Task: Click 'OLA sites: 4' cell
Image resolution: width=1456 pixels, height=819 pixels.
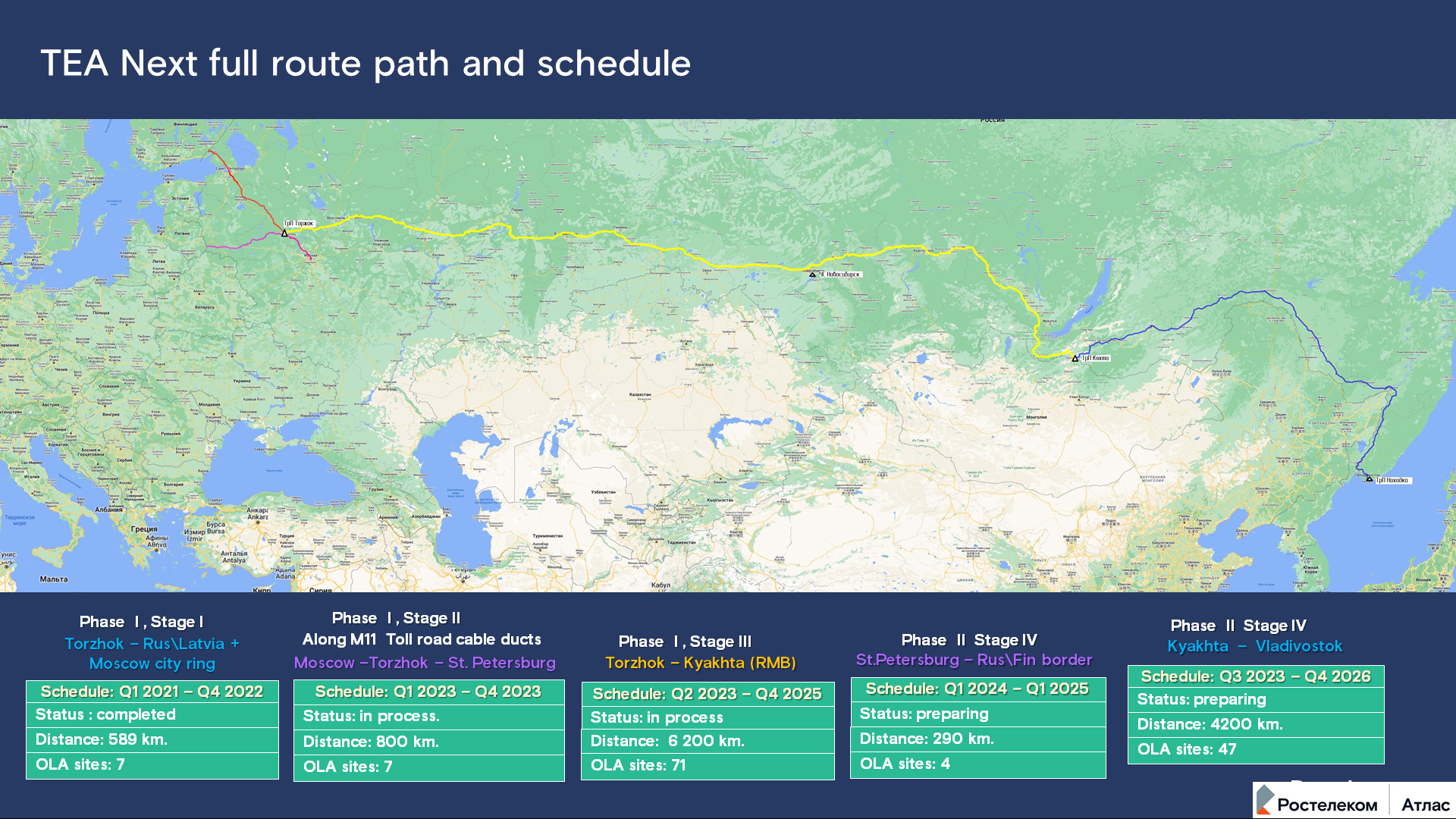Action: click(x=978, y=764)
